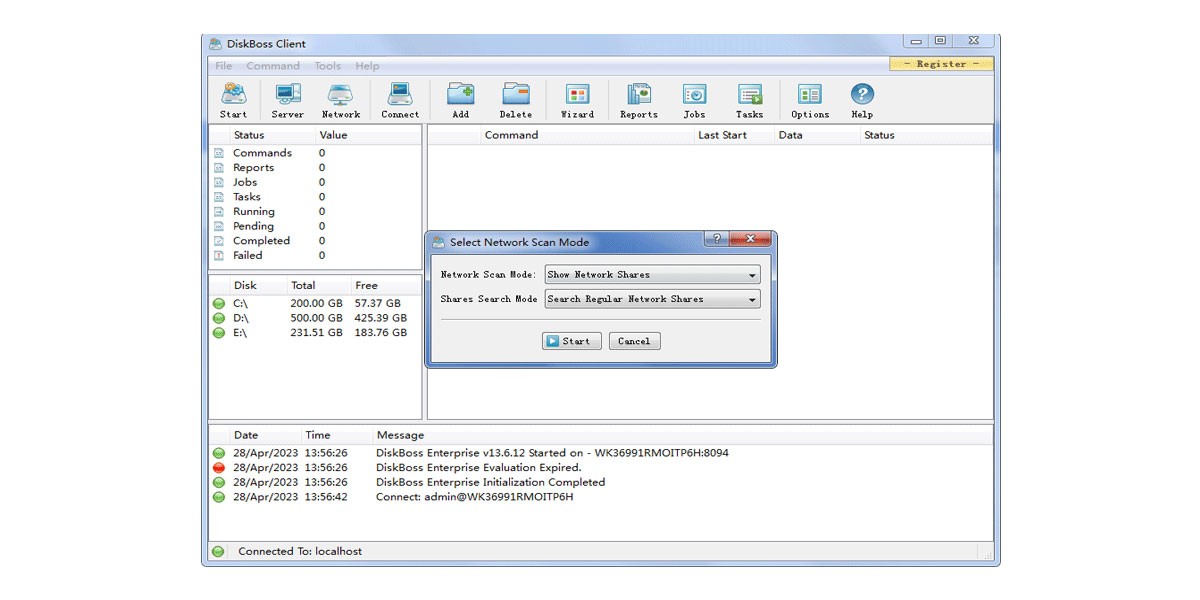1200x600 pixels.
Task: Click the Time column header in log
Action: pos(317,435)
